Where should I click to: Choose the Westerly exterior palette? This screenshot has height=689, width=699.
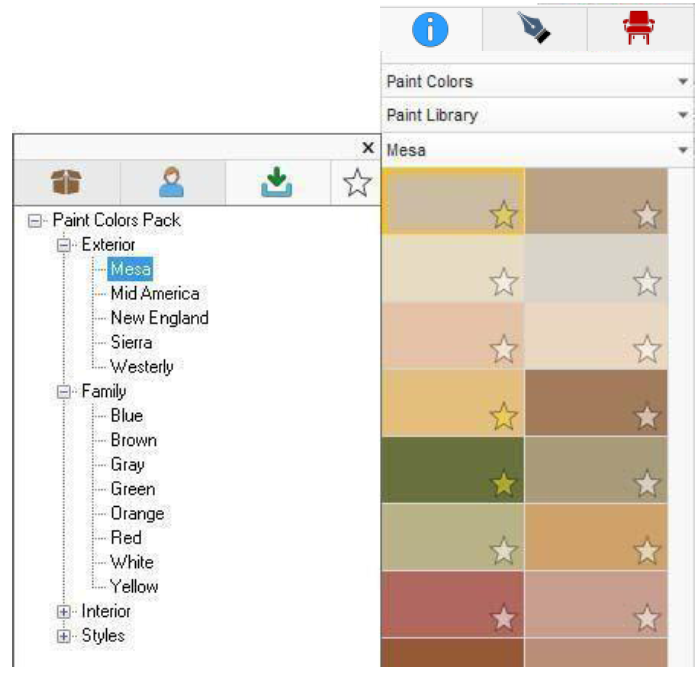click(x=142, y=367)
